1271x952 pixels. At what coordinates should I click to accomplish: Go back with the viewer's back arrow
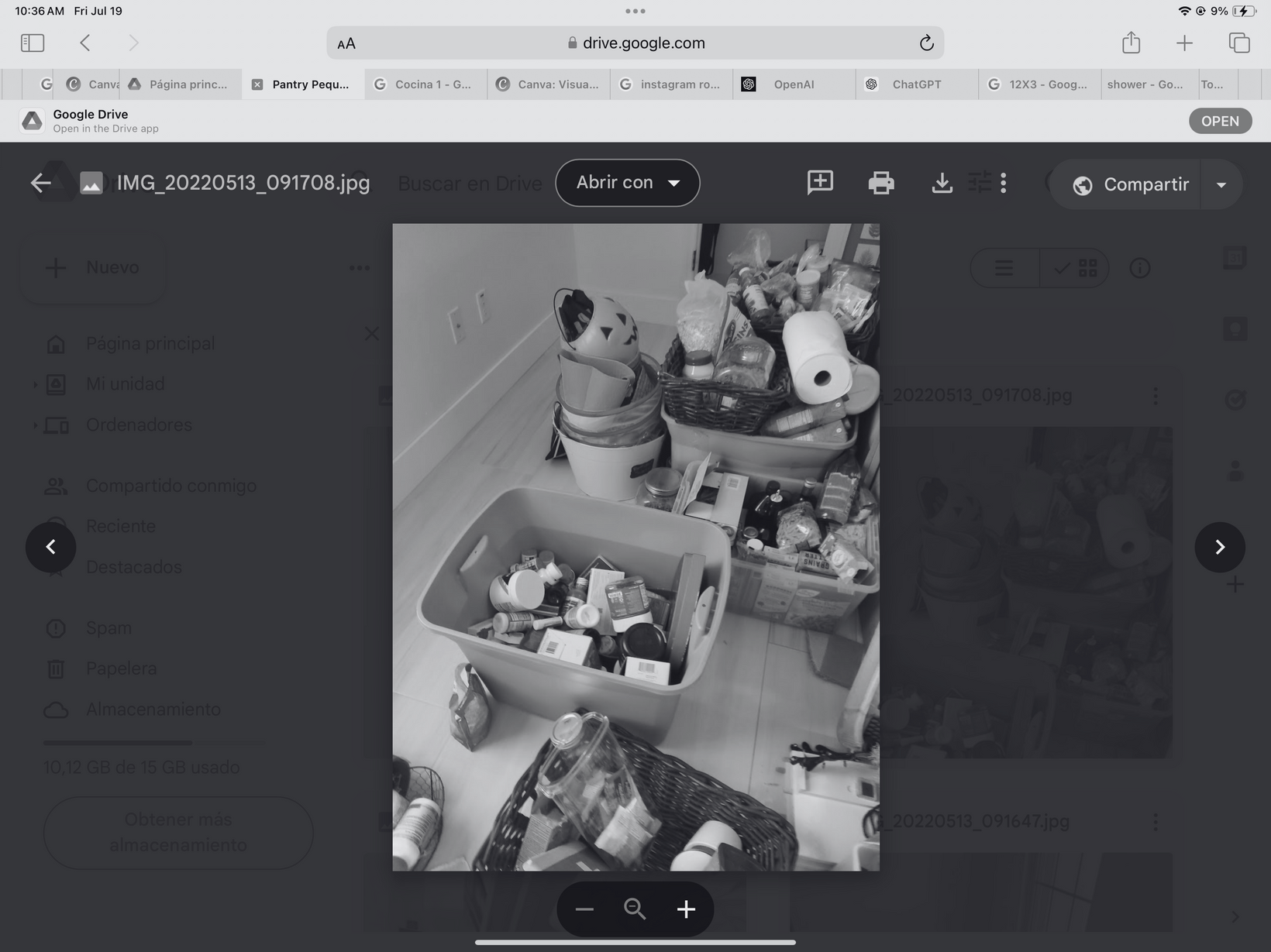coord(40,183)
